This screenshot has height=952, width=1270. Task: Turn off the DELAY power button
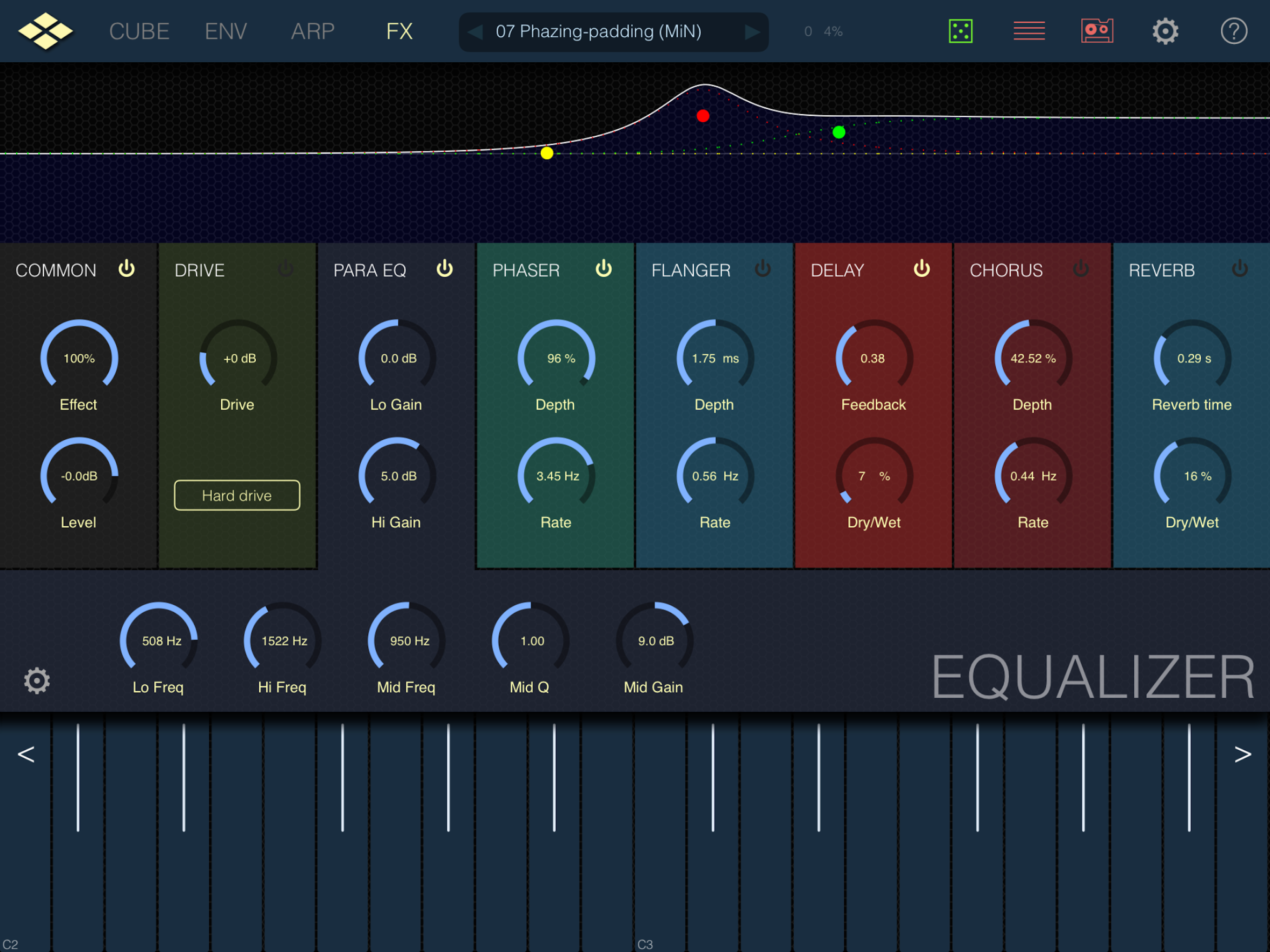(x=921, y=269)
